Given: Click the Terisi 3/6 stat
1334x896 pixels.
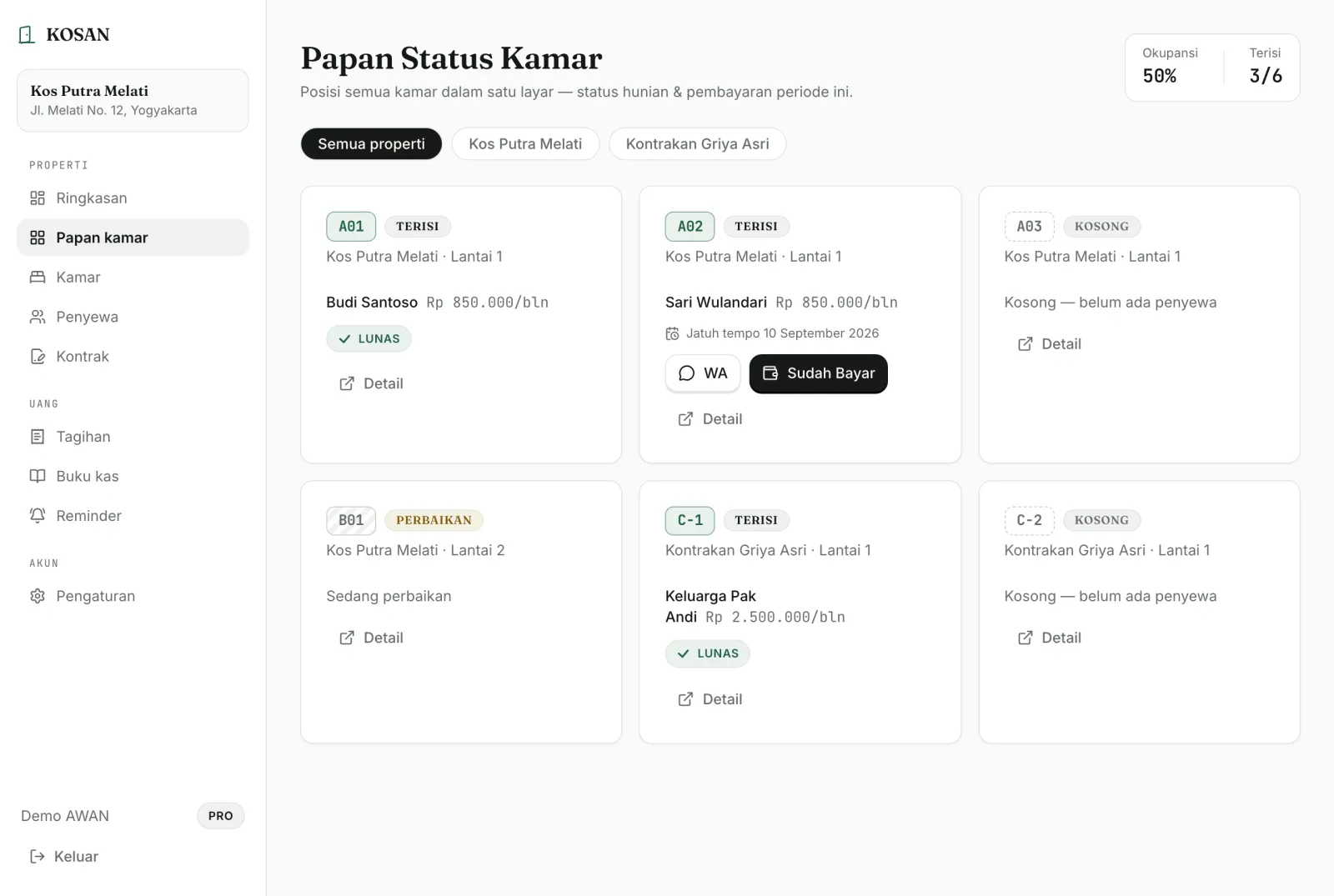Looking at the screenshot, I should coord(1265,66).
